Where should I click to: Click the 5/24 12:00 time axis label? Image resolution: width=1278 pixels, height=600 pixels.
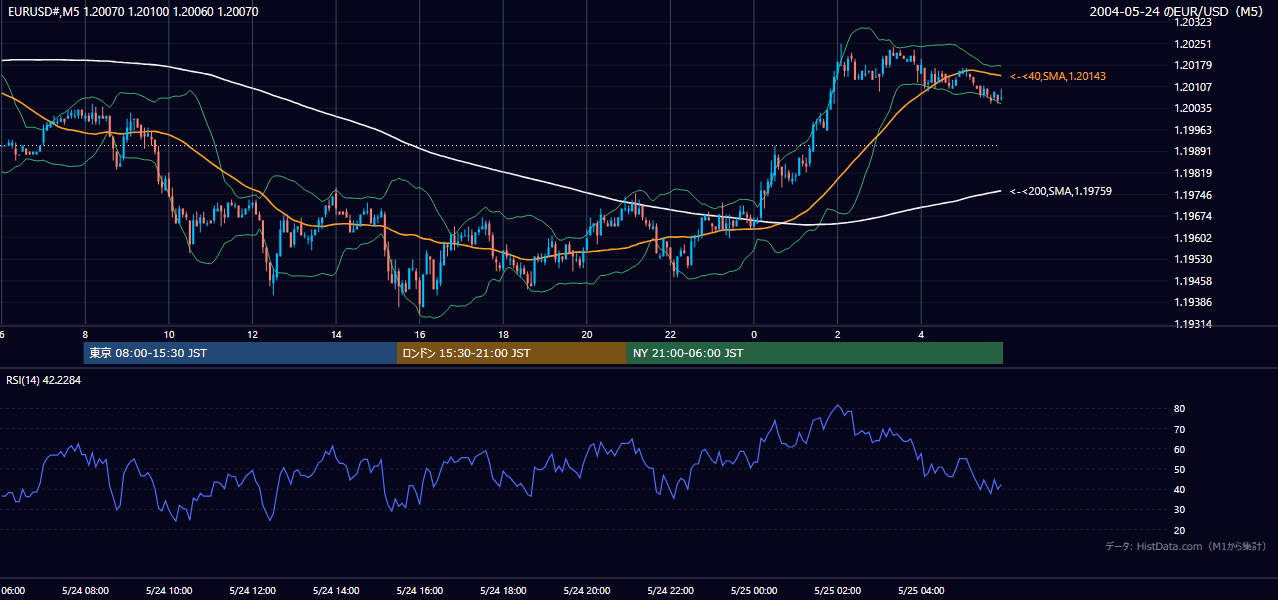252,590
